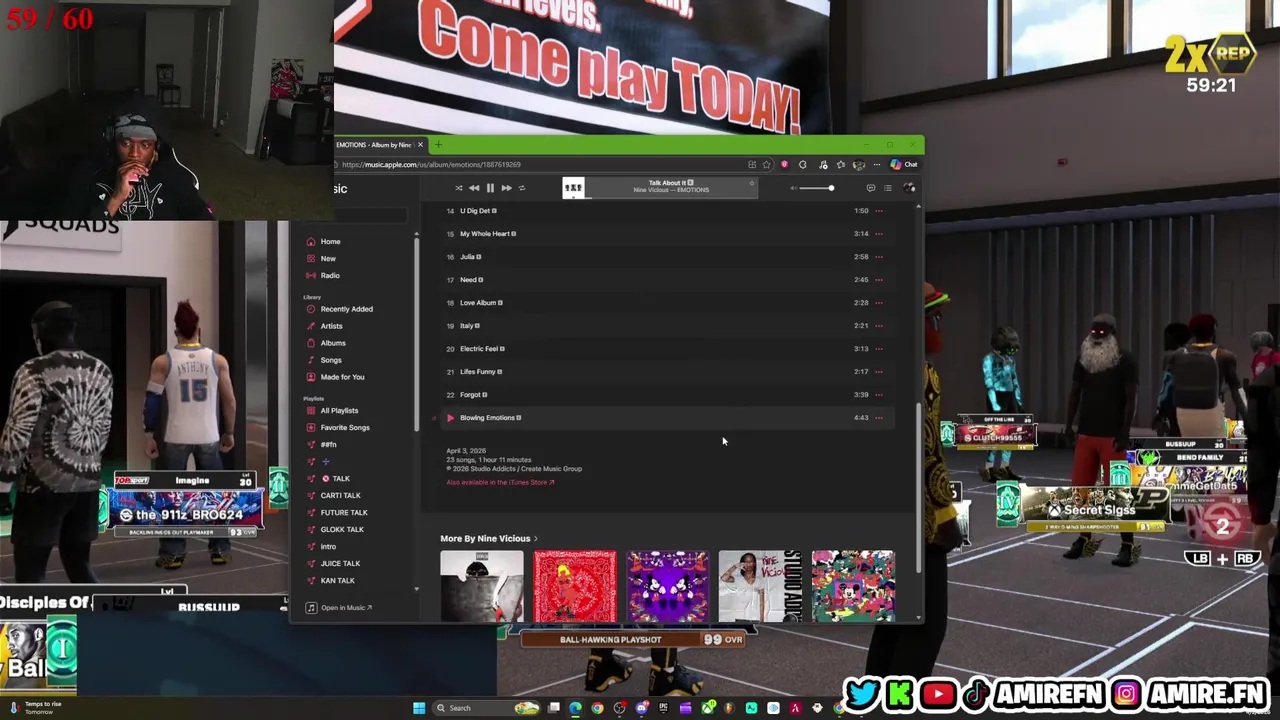Open Radio in the sidebar
The width and height of the screenshot is (1280, 720).
[x=330, y=275]
